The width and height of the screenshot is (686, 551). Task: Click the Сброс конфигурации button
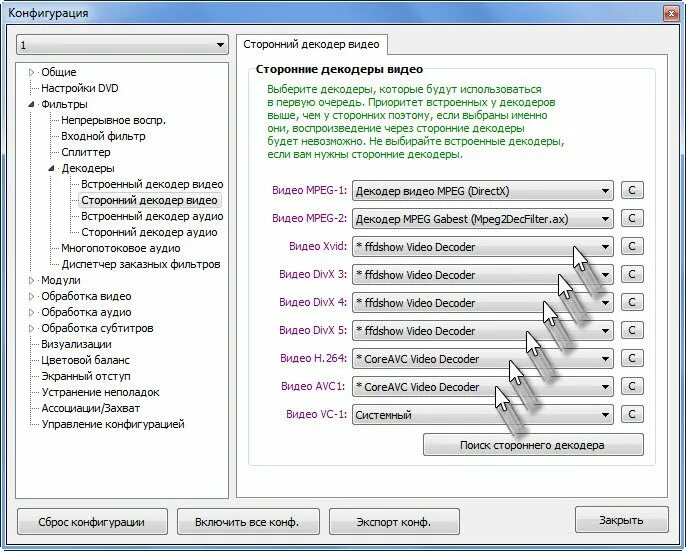click(x=92, y=522)
